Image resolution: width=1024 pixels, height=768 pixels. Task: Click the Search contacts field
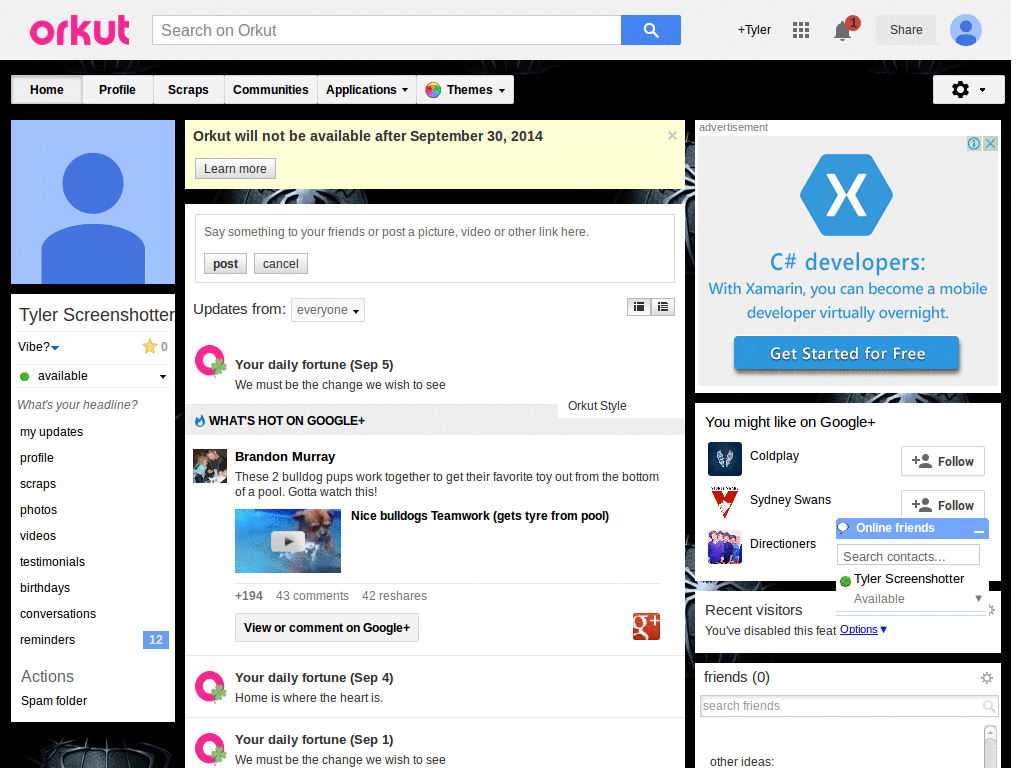(908, 556)
